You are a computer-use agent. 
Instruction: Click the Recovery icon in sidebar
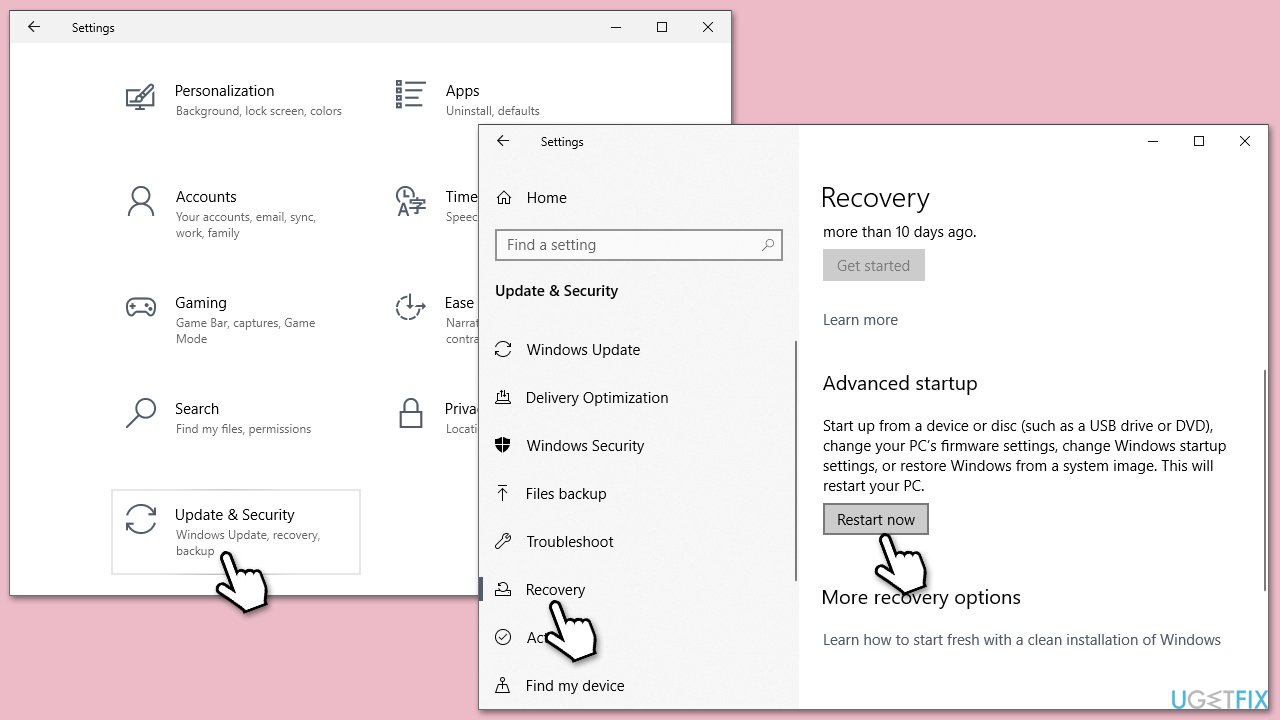pyautogui.click(x=503, y=589)
